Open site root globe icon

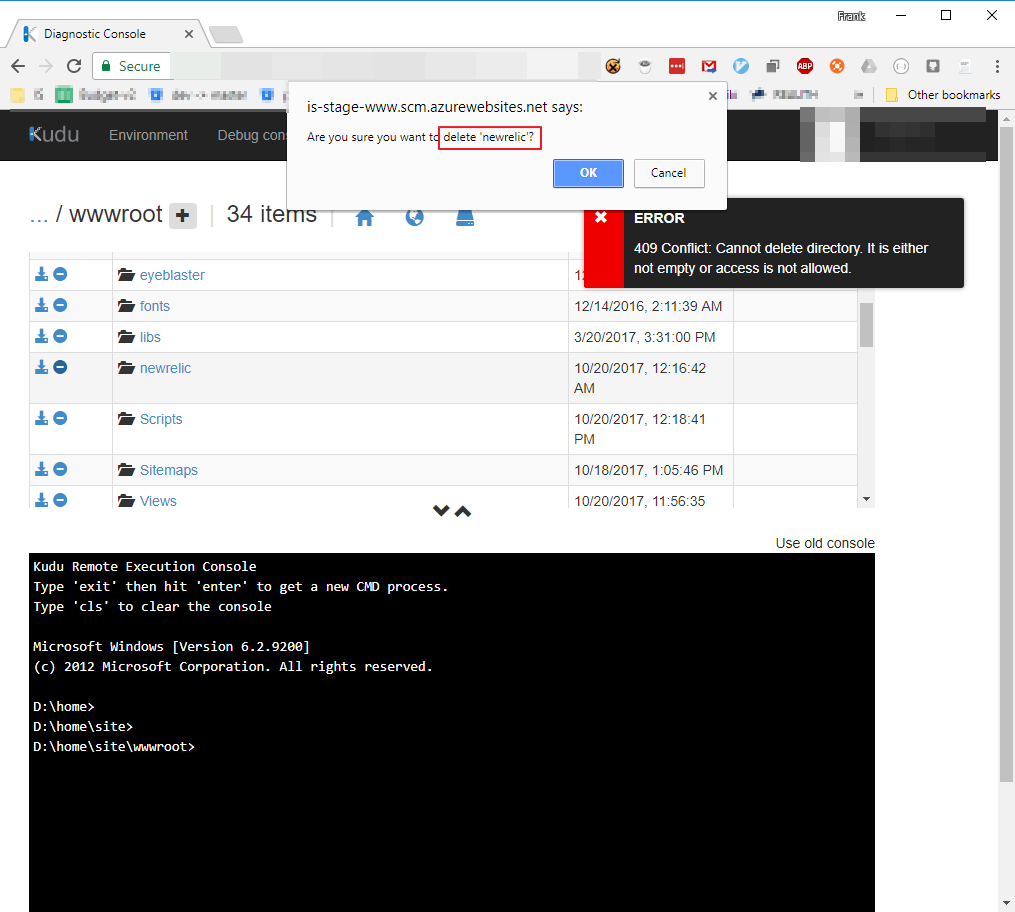(x=414, y=217)
